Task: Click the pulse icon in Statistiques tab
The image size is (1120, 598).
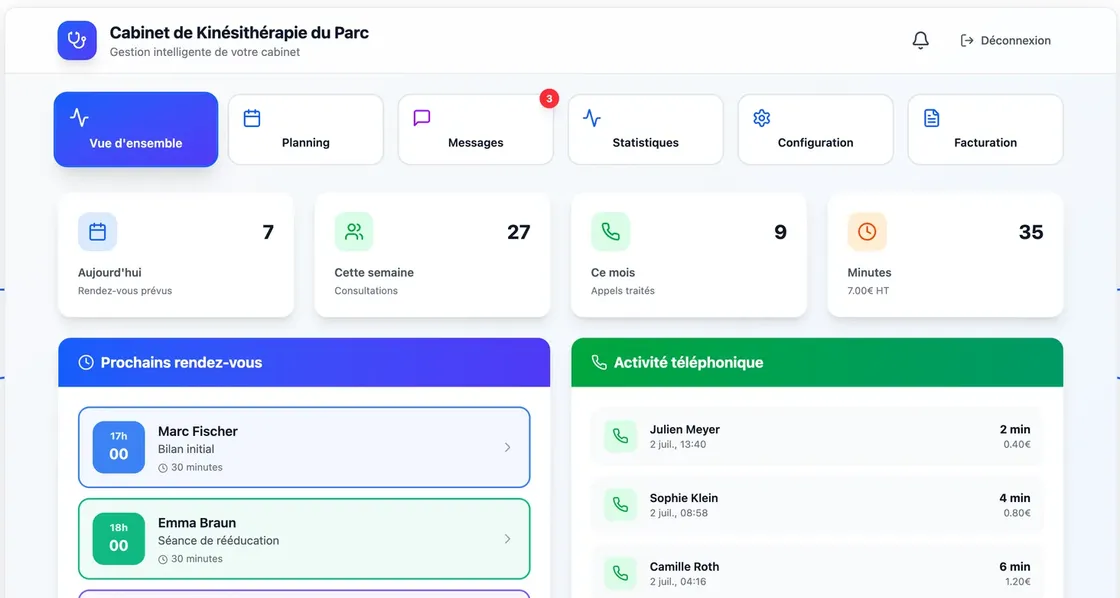Action: 591,117
